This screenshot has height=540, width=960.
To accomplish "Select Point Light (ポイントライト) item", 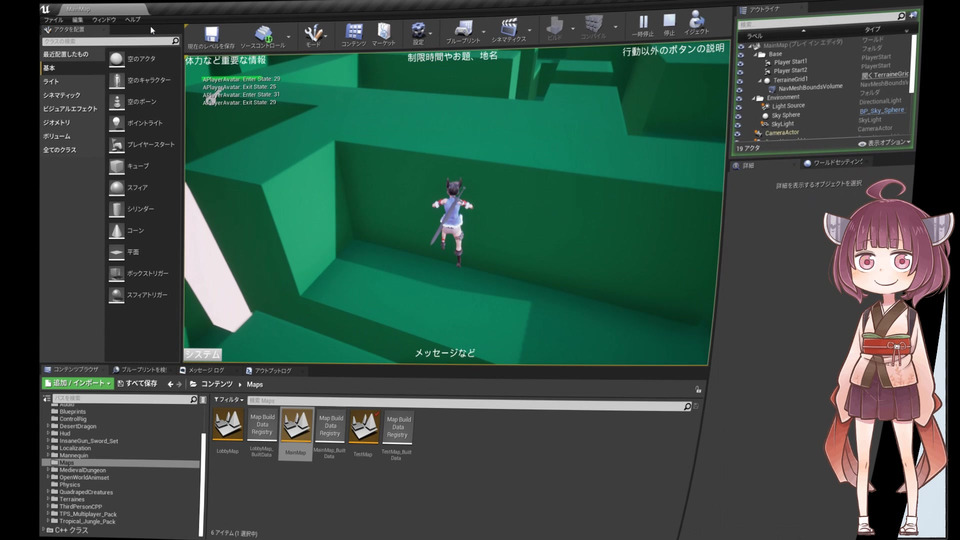I will 143,123.
